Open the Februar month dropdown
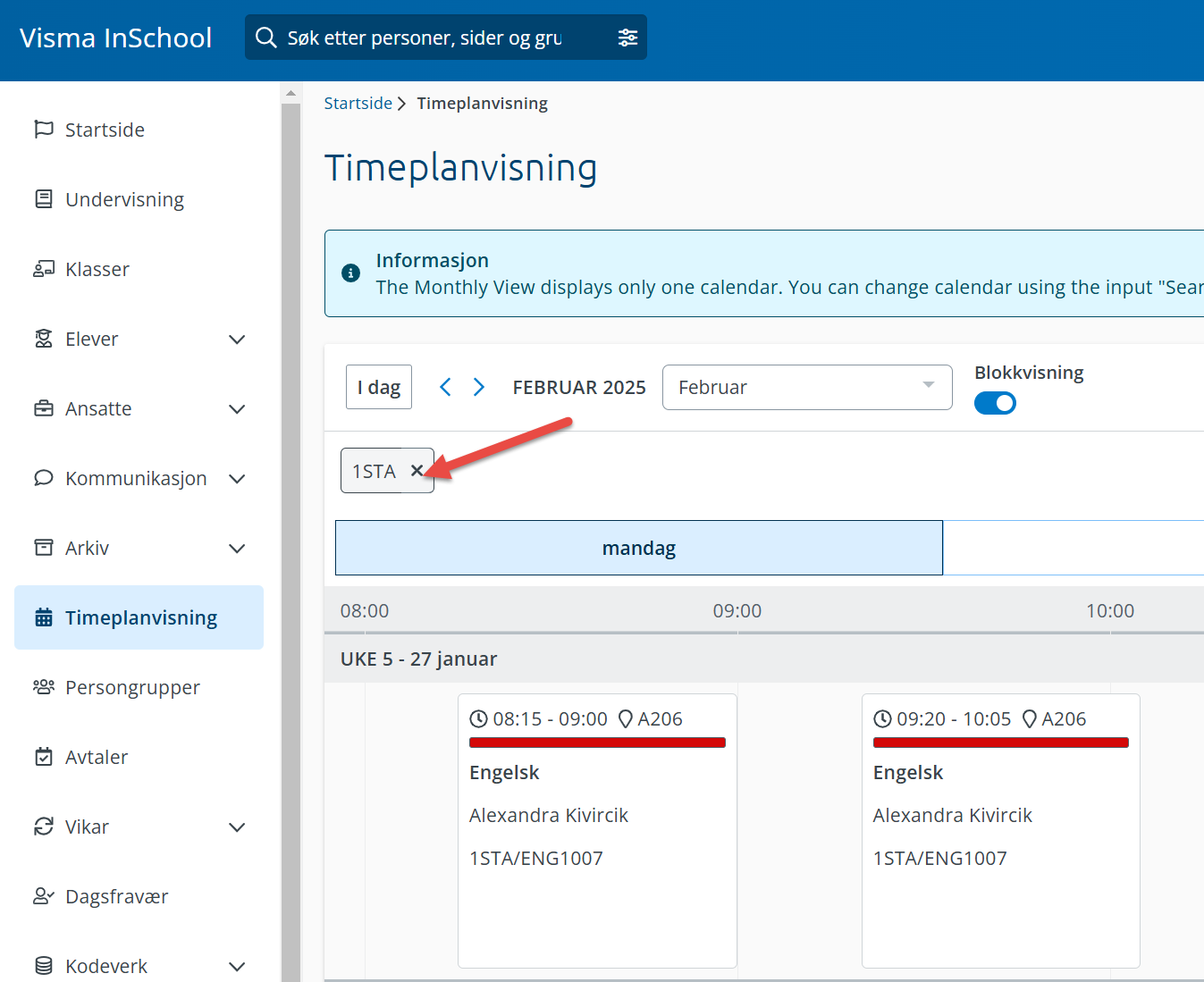 tap(806, 387)
